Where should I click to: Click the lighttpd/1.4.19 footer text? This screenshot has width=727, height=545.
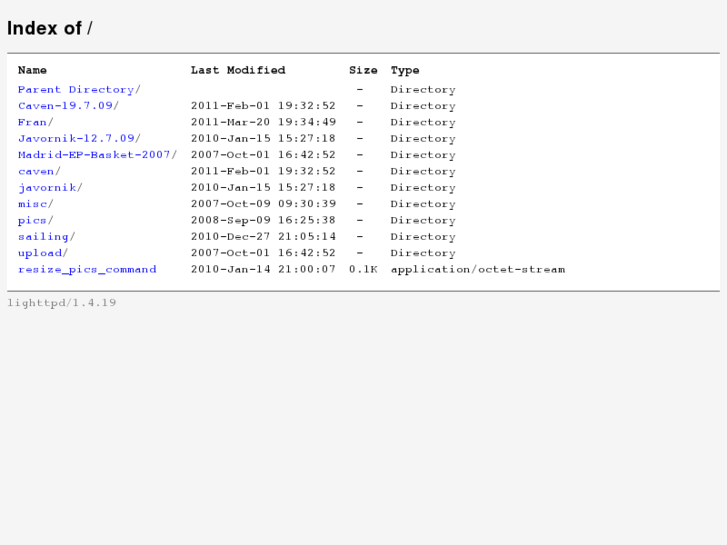click(62, 303)
